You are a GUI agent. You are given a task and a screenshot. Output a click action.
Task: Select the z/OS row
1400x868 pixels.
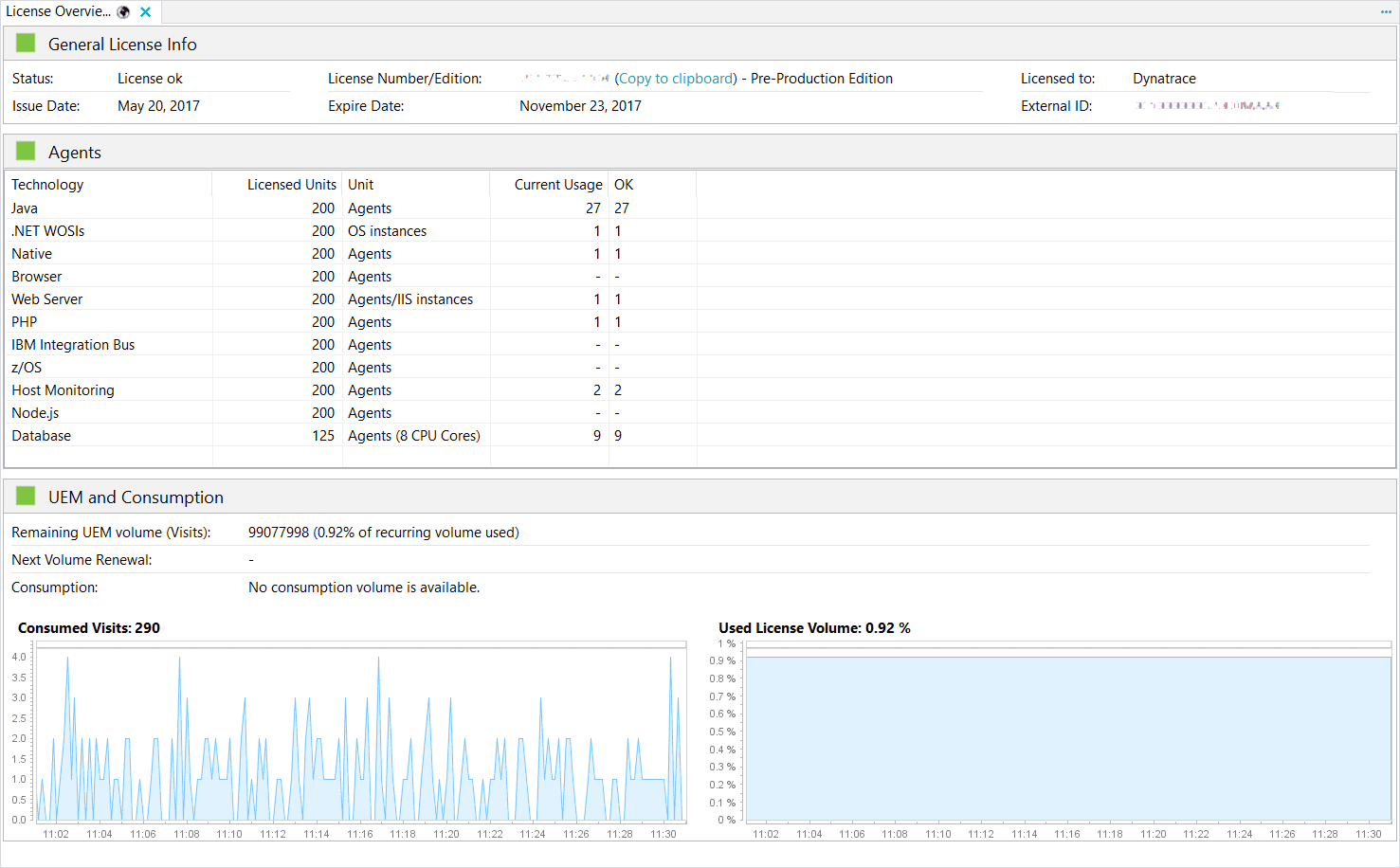(700, 368)
